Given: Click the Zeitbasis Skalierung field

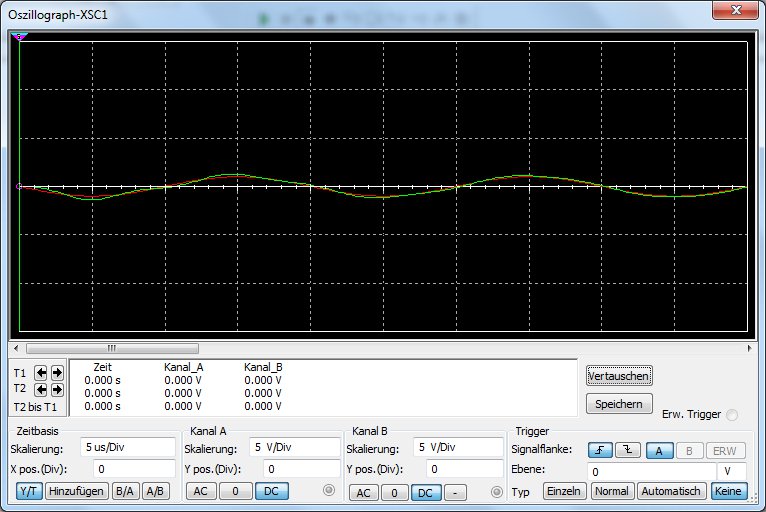Looking at the screenshot, I should click(128, 447).
